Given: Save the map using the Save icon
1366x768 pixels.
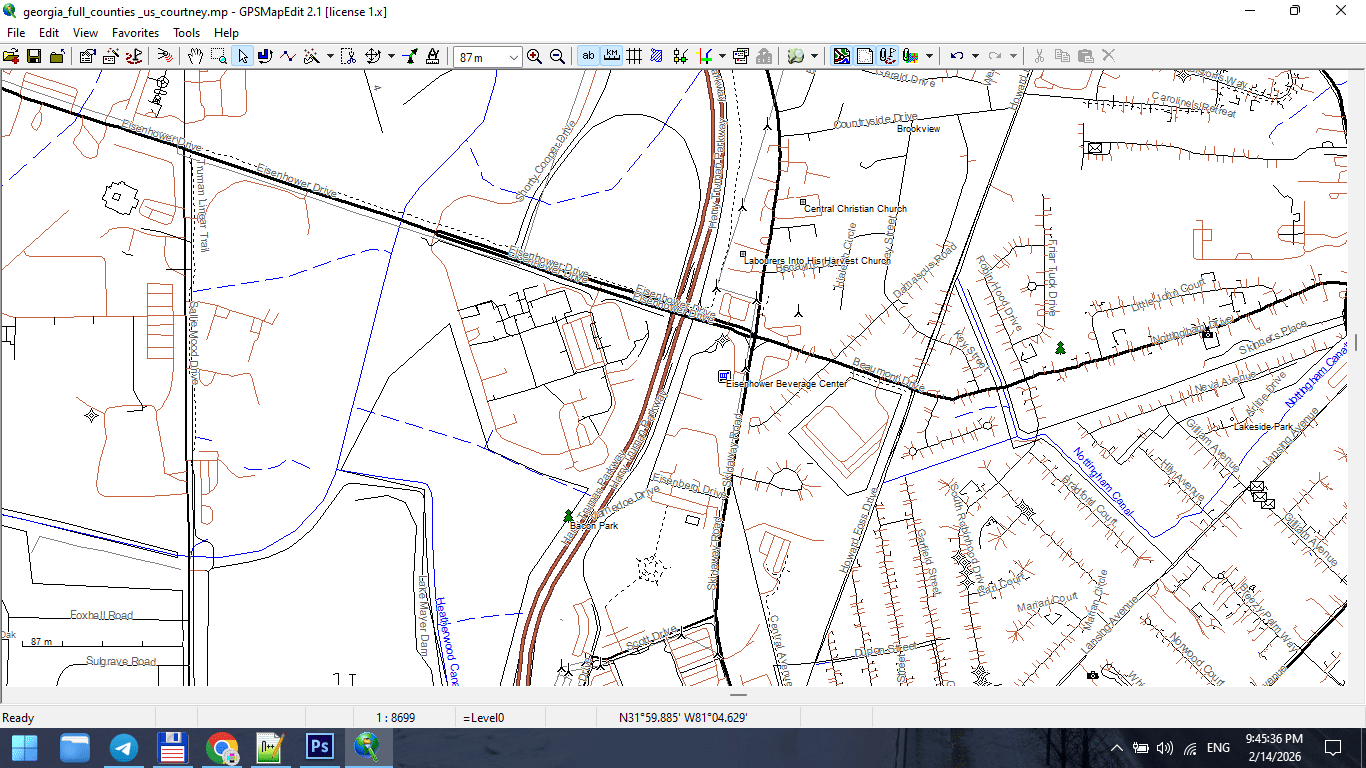Looking at the screenshot, I should point(33,56).
